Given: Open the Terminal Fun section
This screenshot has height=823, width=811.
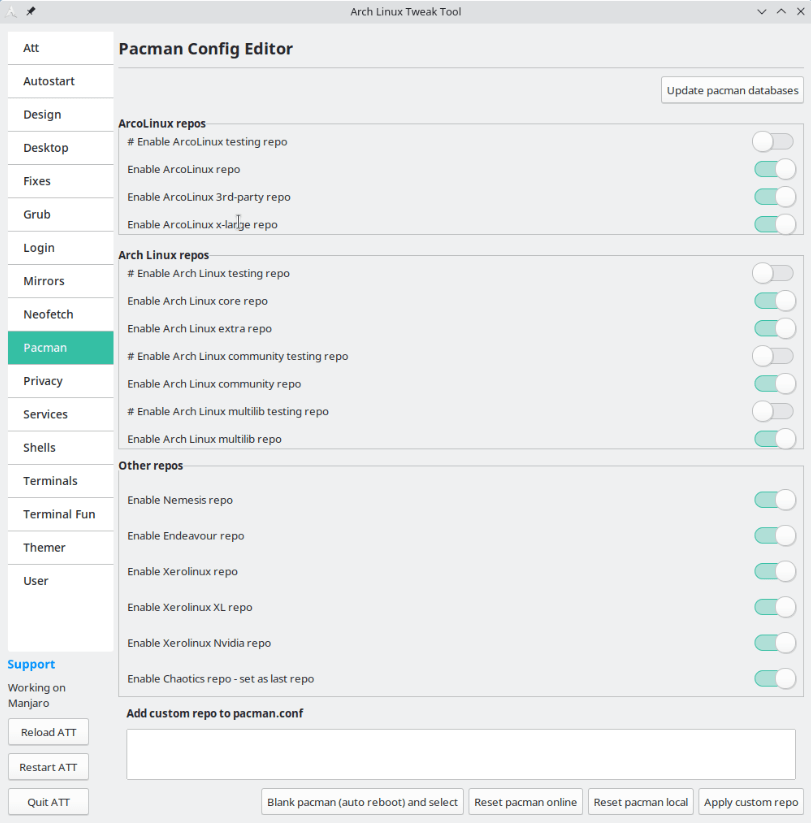Looking at the screenshot, I should 60,514.
